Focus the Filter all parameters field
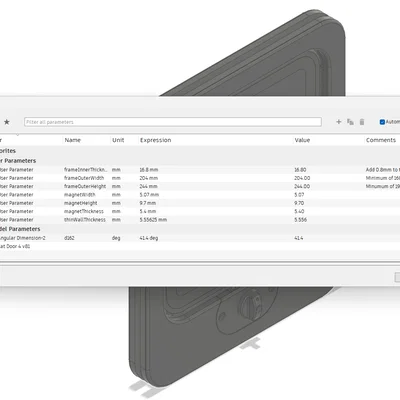Image resolution: width=400 pixels, height=400 pixels. click(173, 122)
